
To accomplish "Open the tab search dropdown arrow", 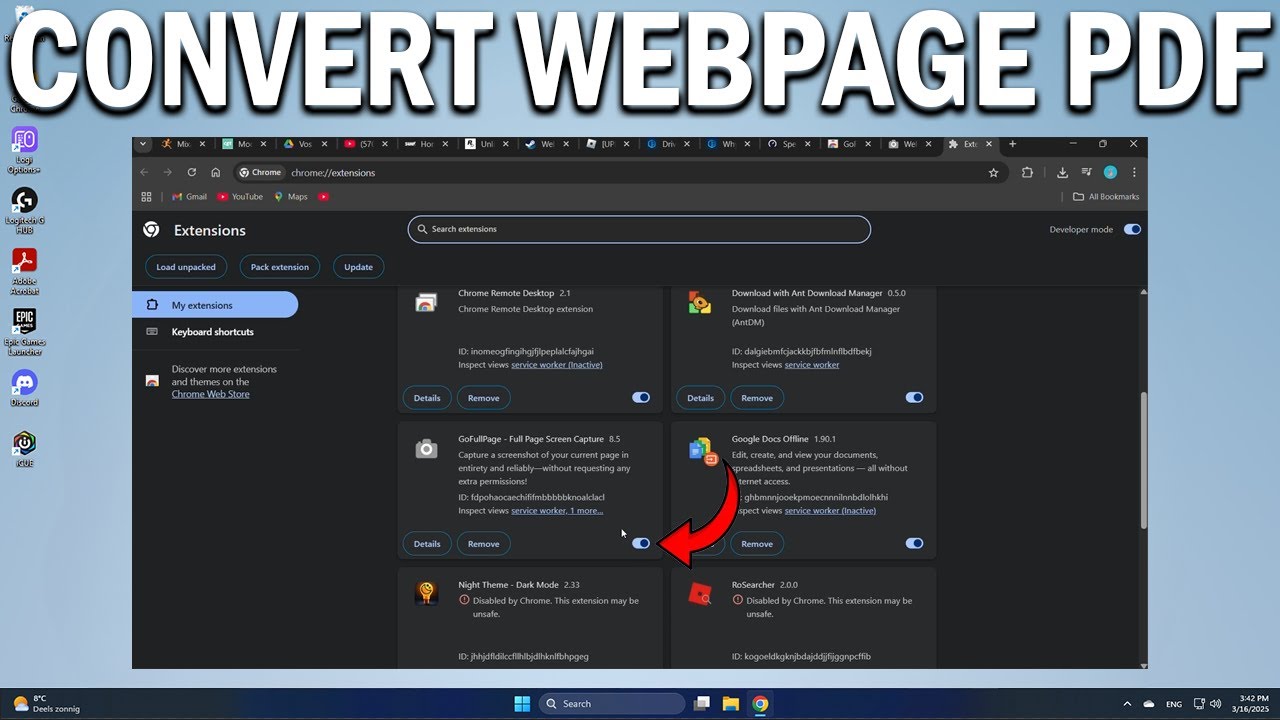I will pyautogui.click(x=143, y=144).
